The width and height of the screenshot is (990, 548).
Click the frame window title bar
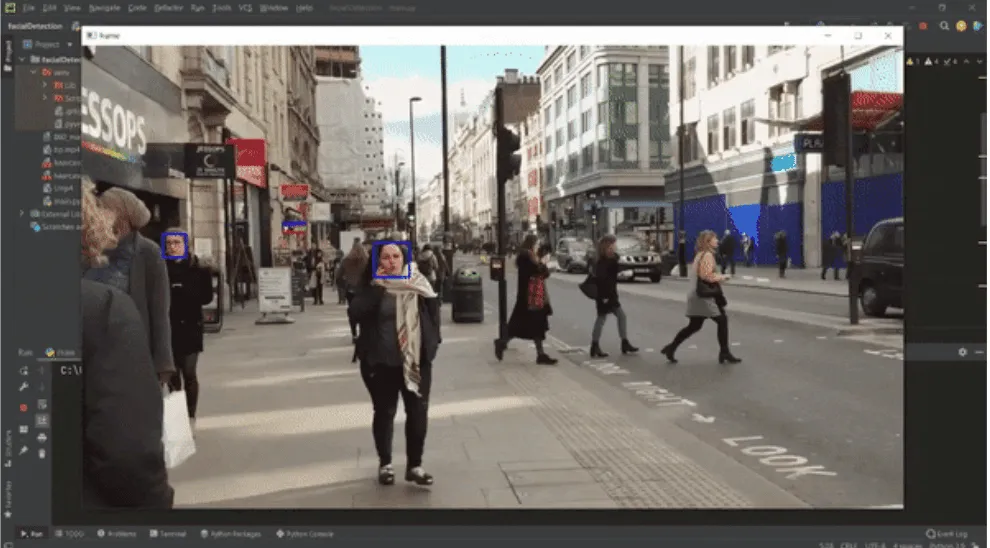(x=450, y=35)
